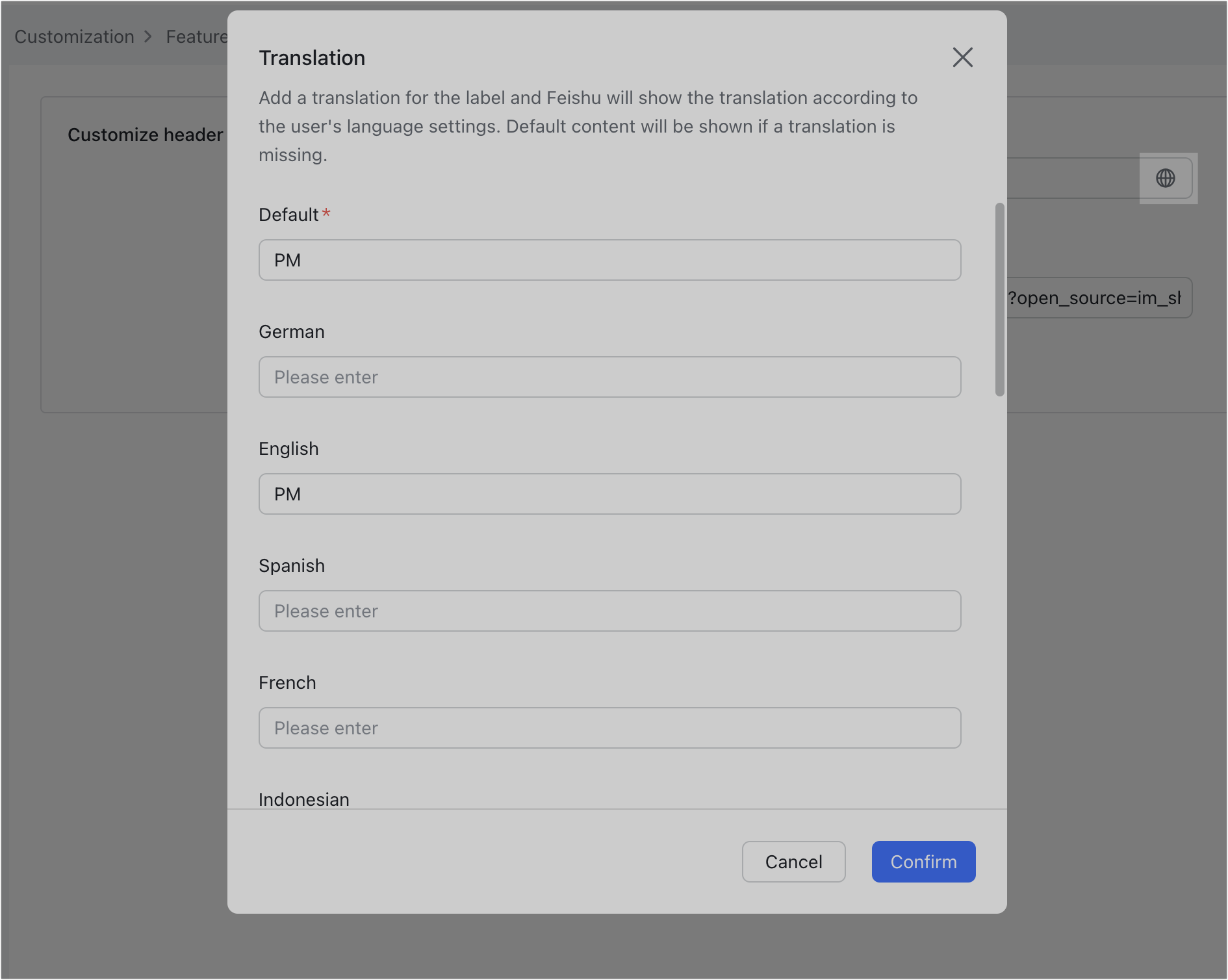1228x980 pixels.
Task: Select the English PM input
Action: point(609,493)
